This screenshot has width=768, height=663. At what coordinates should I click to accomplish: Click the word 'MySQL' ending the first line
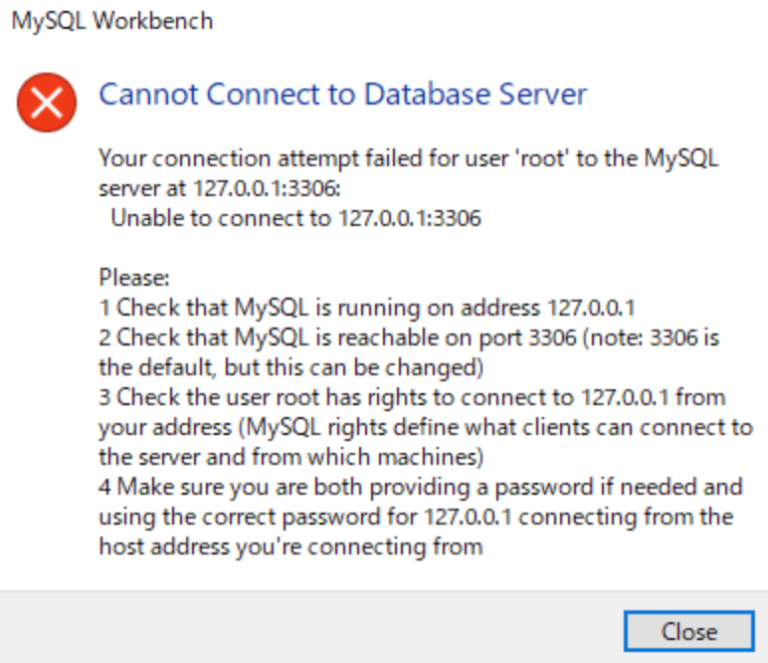click(x=681, y=159)
